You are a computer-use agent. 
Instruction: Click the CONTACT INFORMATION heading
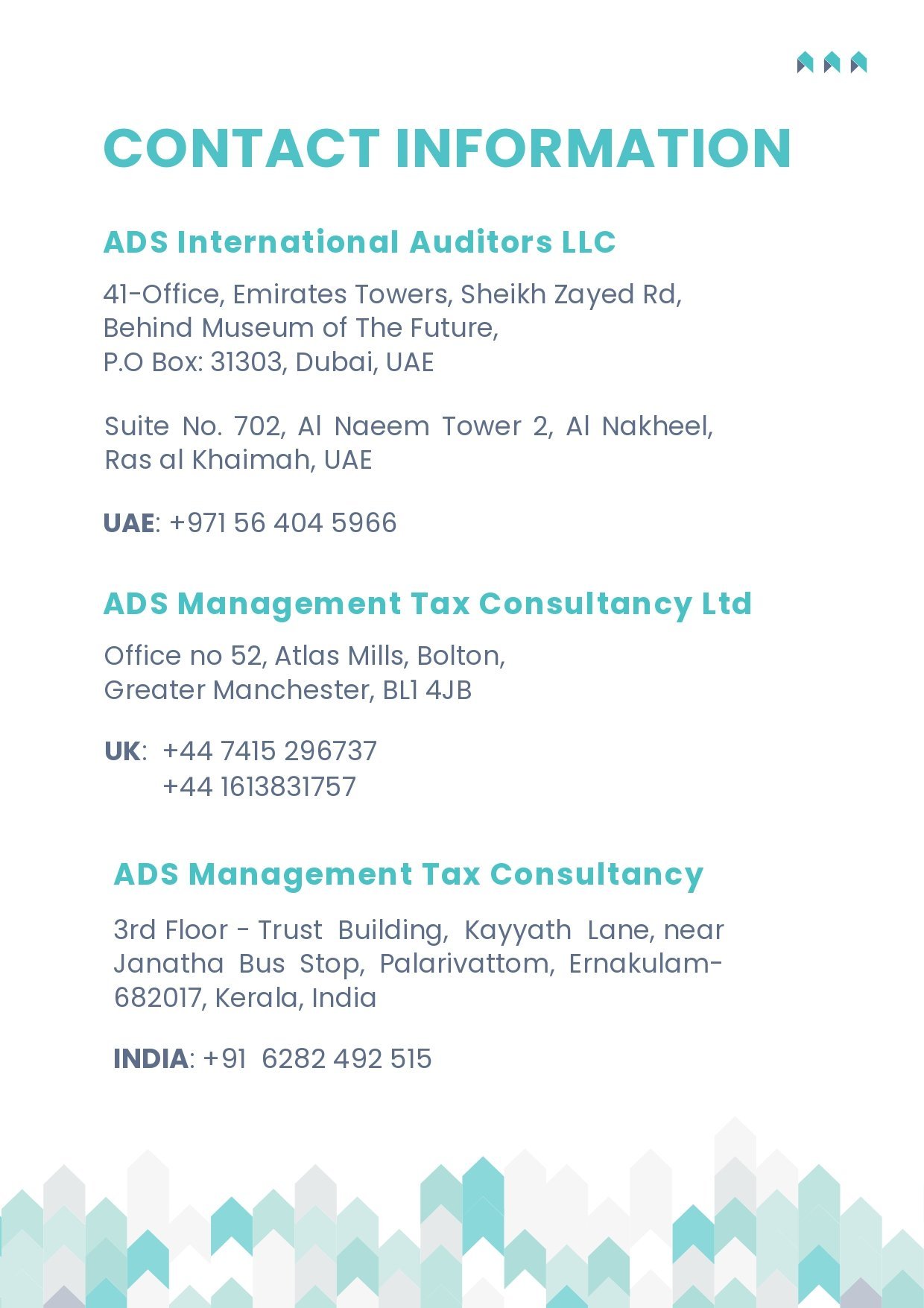click(447, 148)
